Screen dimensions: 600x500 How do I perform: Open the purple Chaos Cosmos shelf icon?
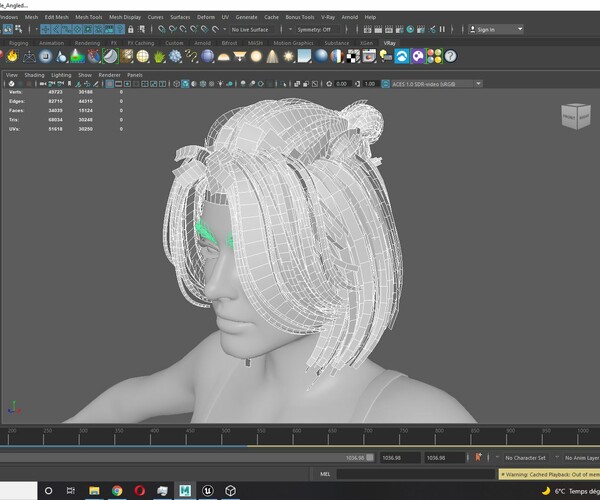(x=418, y=57)
